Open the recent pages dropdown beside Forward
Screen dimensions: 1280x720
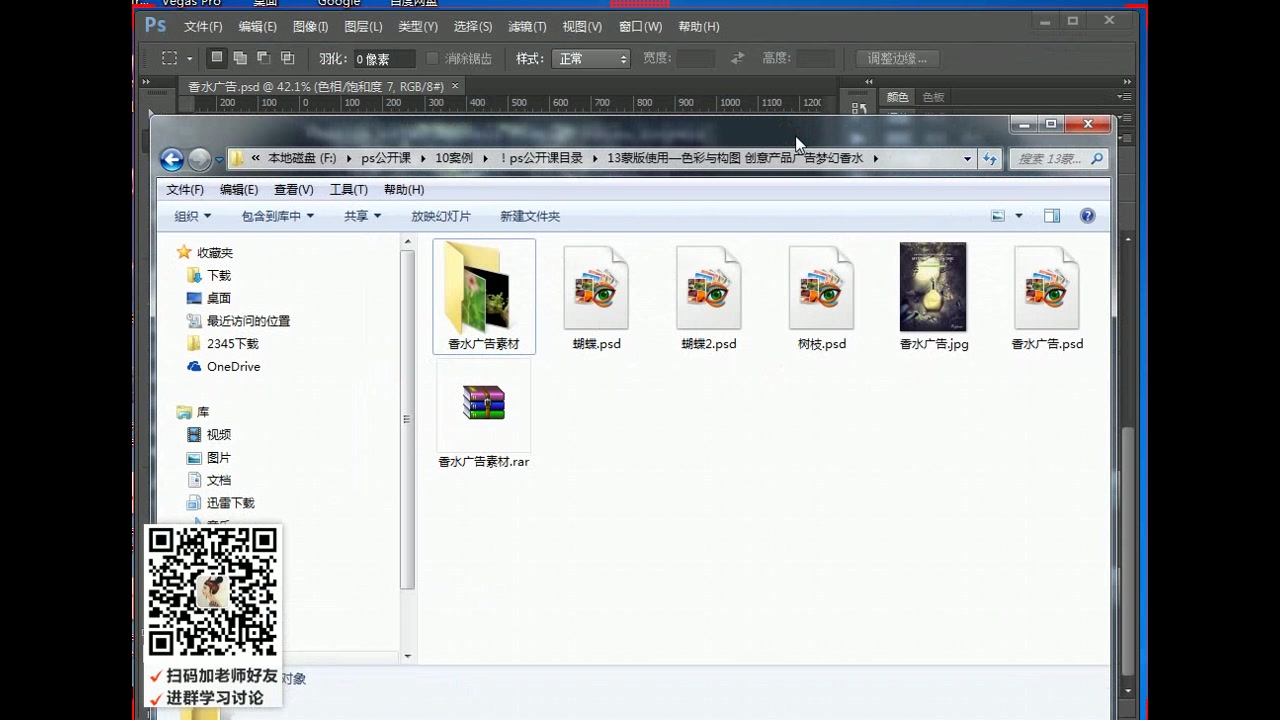[x=219, y=160]
